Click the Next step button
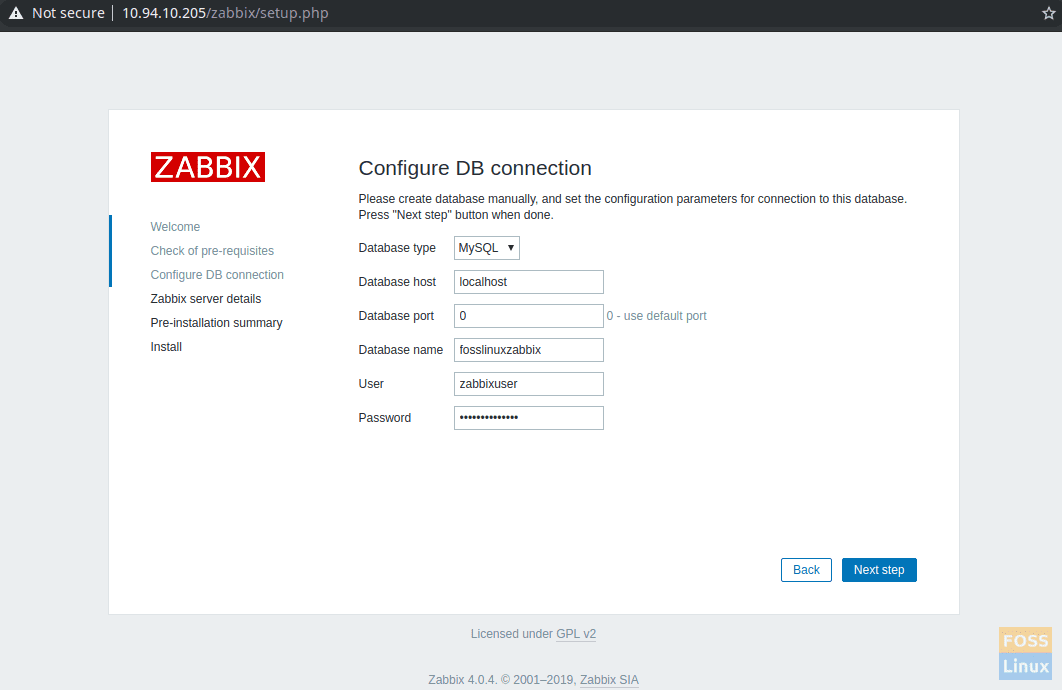The width and height of the screenshot is (1062, 690). 879,570
